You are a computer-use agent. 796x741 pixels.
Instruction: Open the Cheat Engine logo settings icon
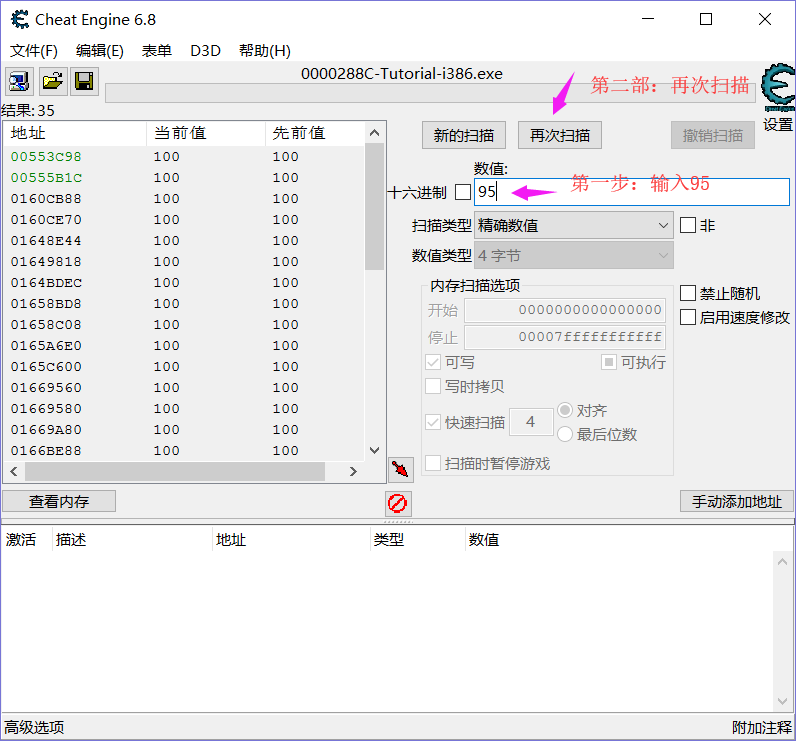[x=778, y=87]
